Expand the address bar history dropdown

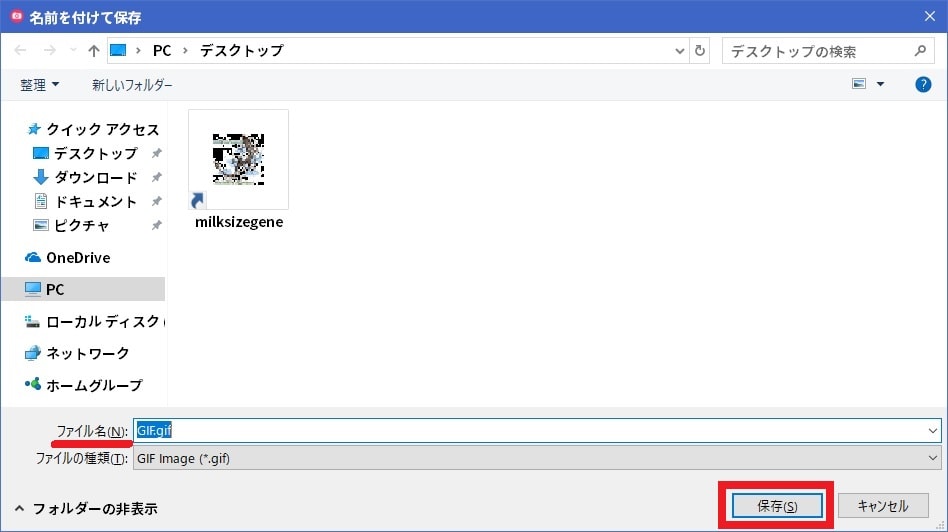(680, 51)
